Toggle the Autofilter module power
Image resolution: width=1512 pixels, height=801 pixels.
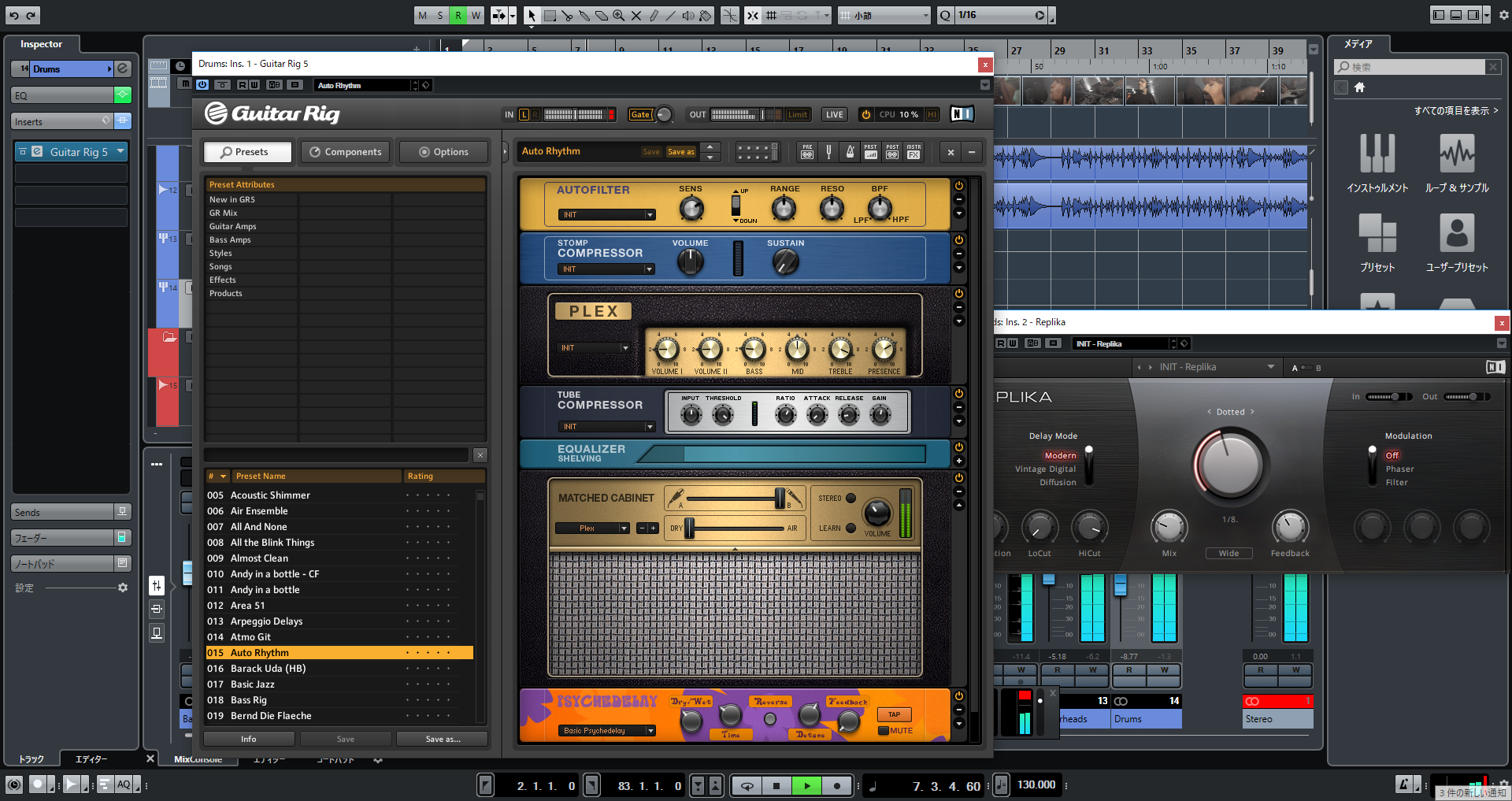(959, 186)
